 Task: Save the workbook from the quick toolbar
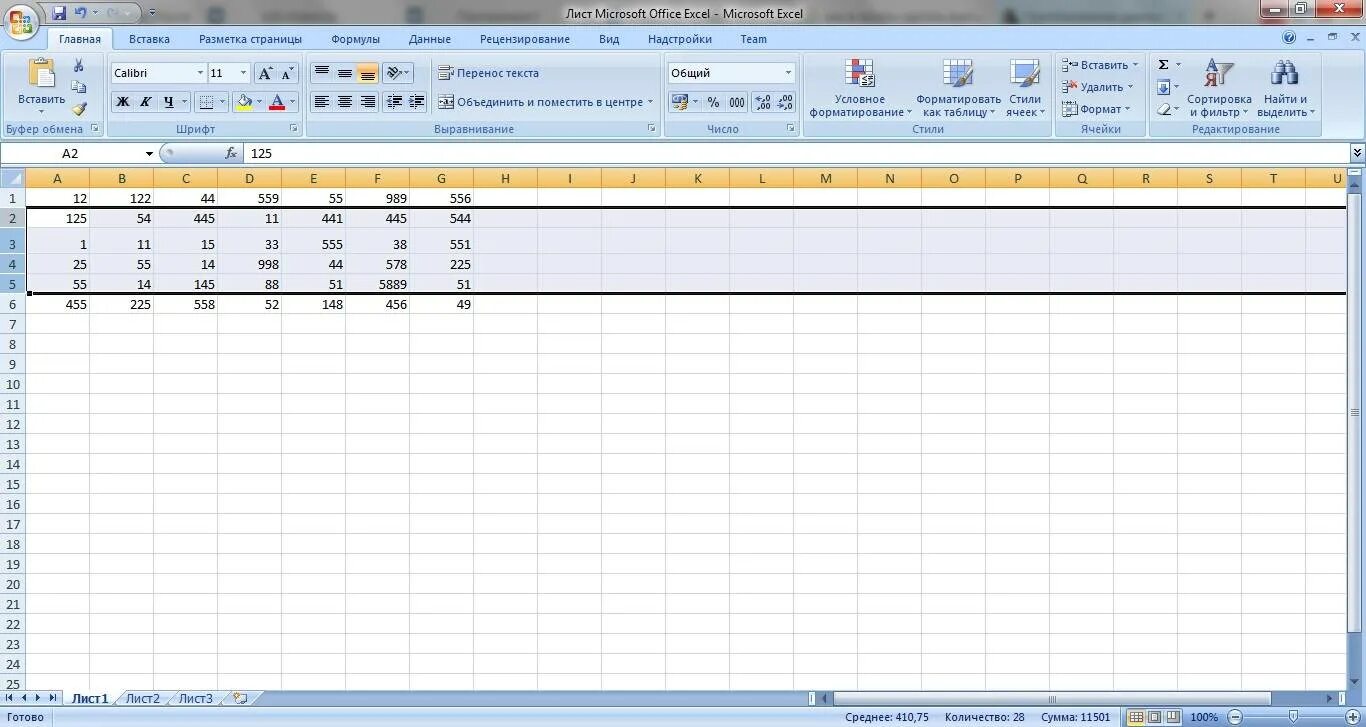[59, 13]
